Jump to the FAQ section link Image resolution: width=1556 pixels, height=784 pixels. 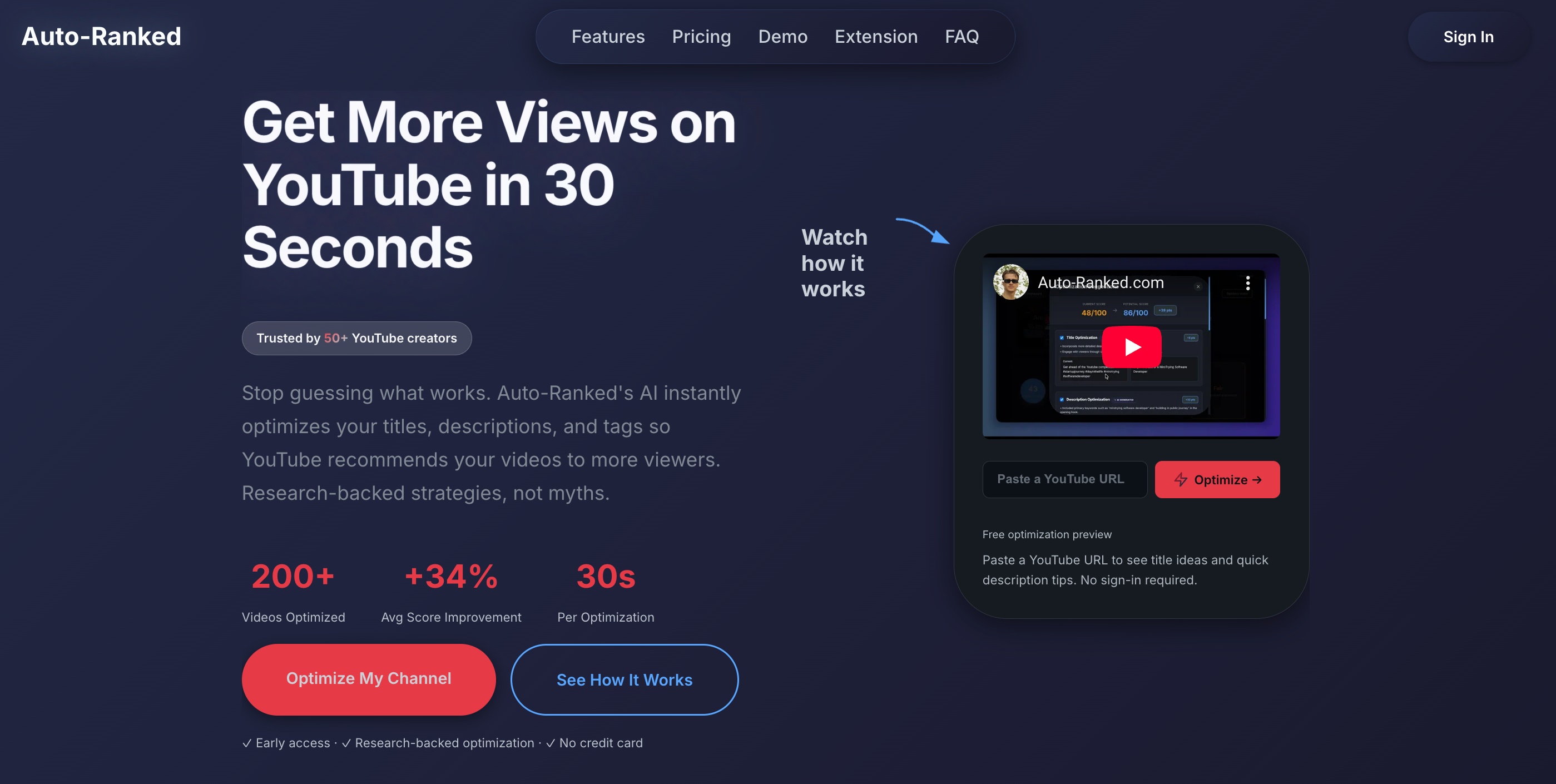(962, 36)
